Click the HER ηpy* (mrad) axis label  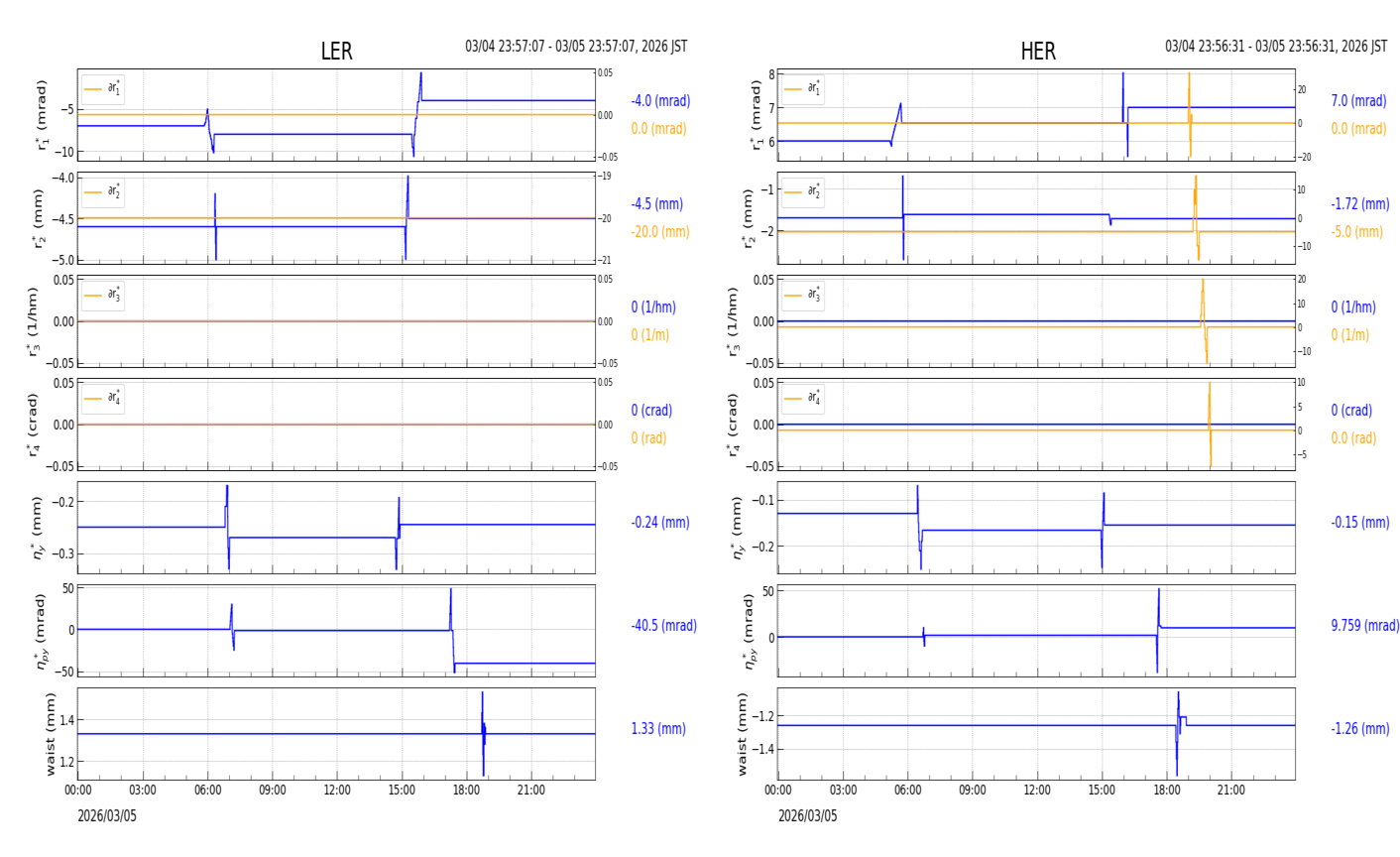[749, 631]
